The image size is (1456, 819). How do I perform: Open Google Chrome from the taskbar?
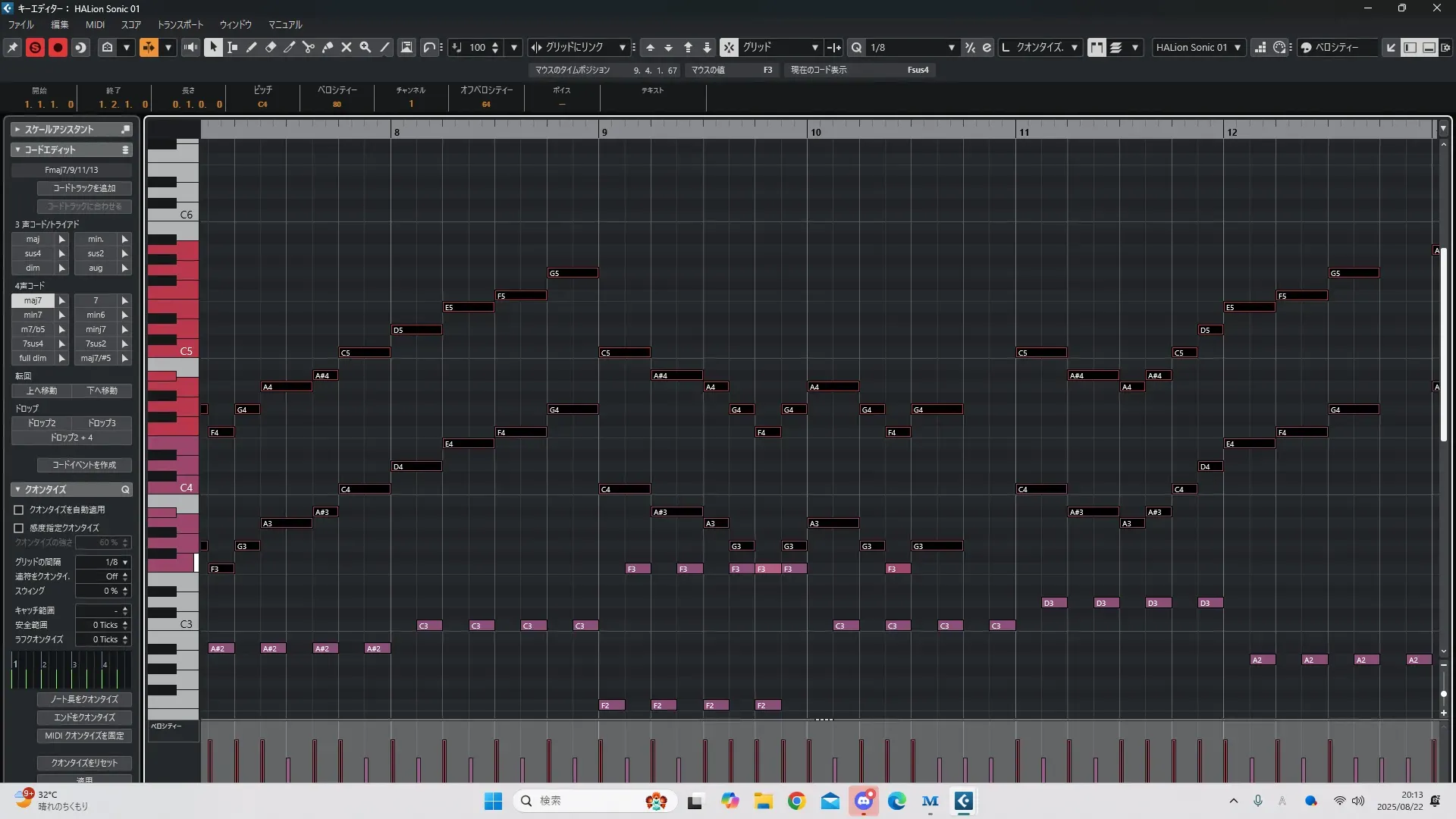[x=796, y=801]
